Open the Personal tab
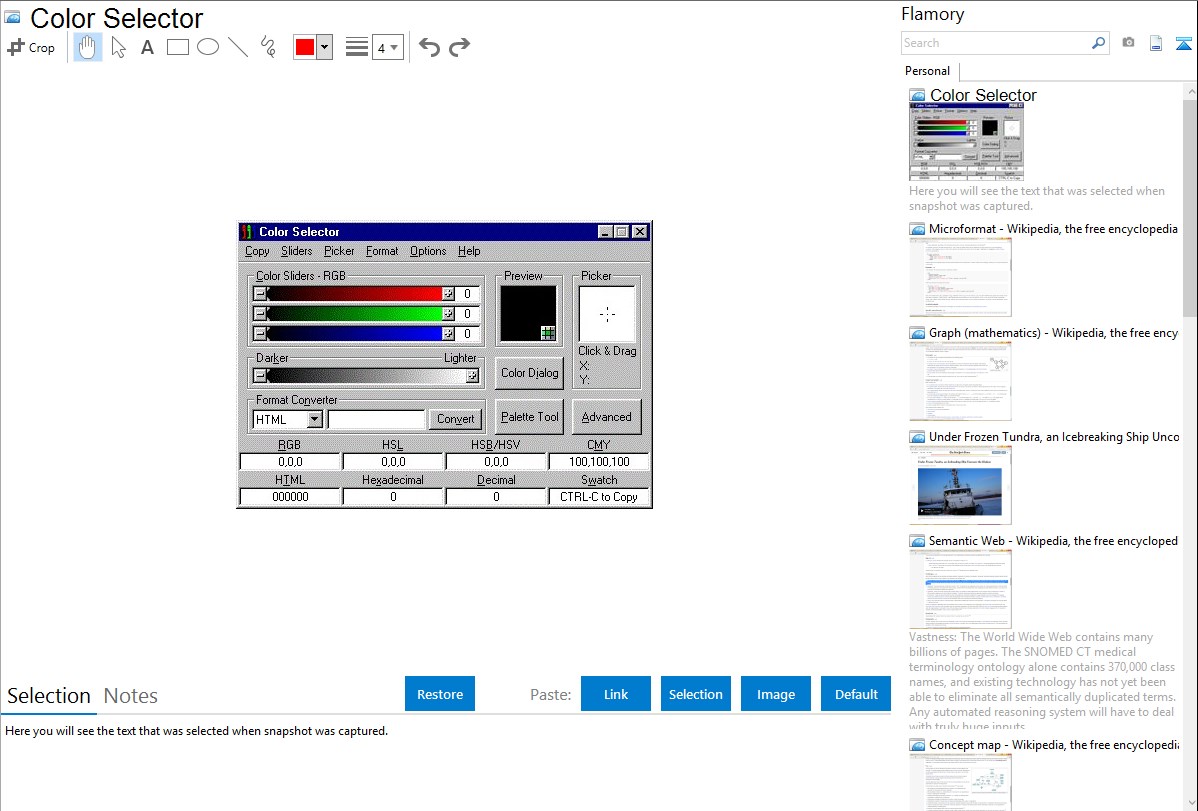This screenshot has height=811, width=1198. click(x=927, y=71)
